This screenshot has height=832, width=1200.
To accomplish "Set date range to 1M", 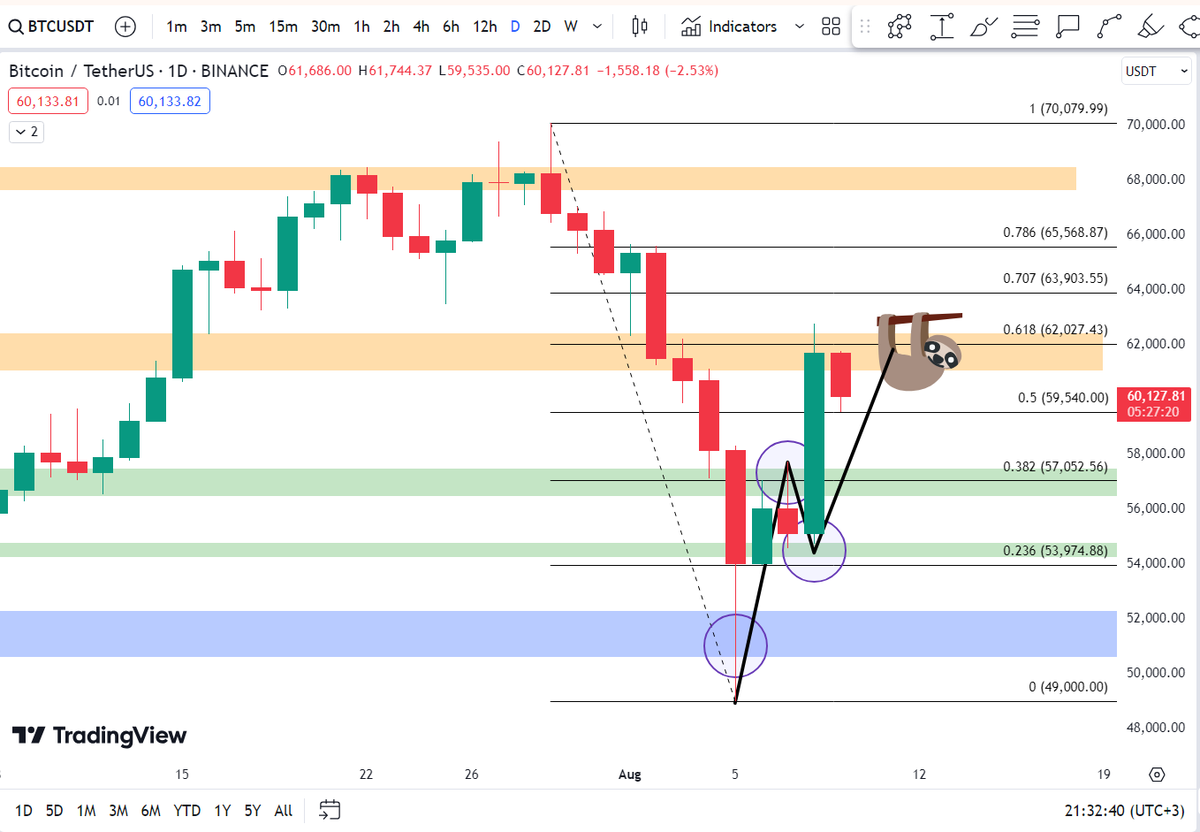I will (86, 810).
